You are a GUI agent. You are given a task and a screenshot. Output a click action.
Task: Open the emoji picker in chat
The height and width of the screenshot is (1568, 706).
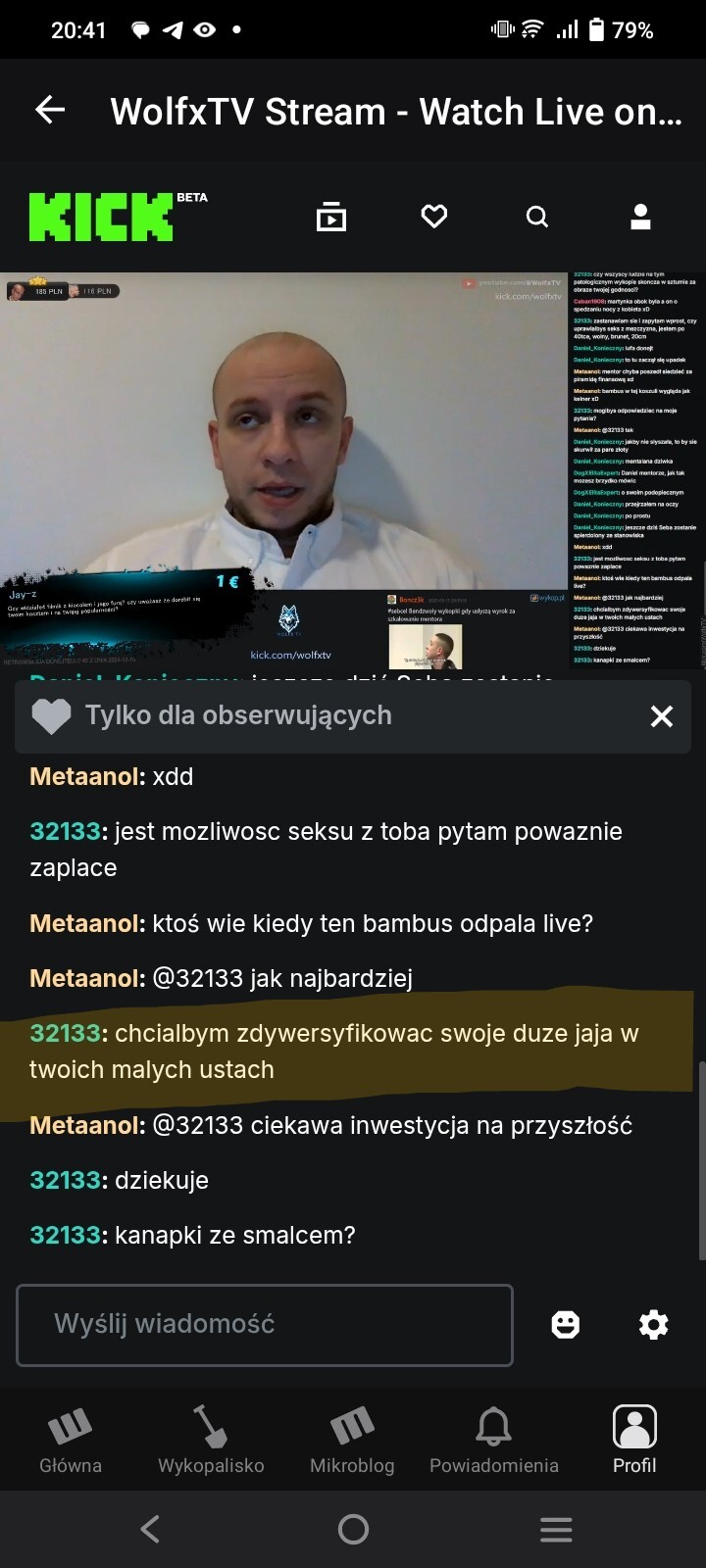[x=566, y=1325]
